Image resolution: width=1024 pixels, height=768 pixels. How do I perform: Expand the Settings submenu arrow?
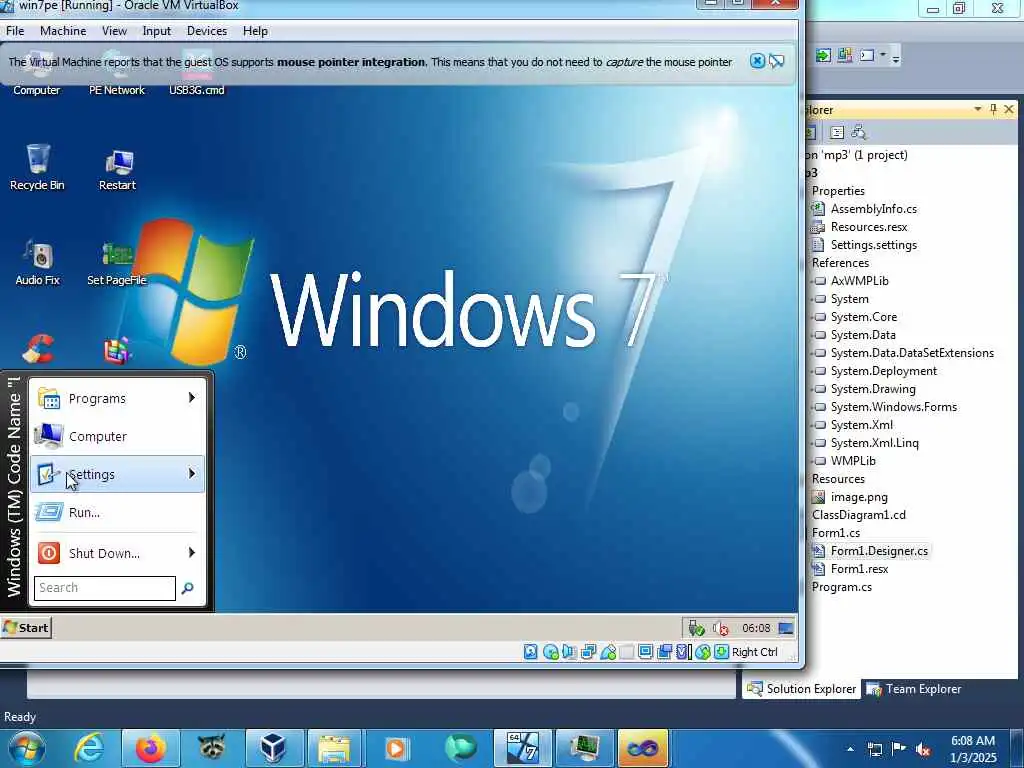(x=192, y=473)
